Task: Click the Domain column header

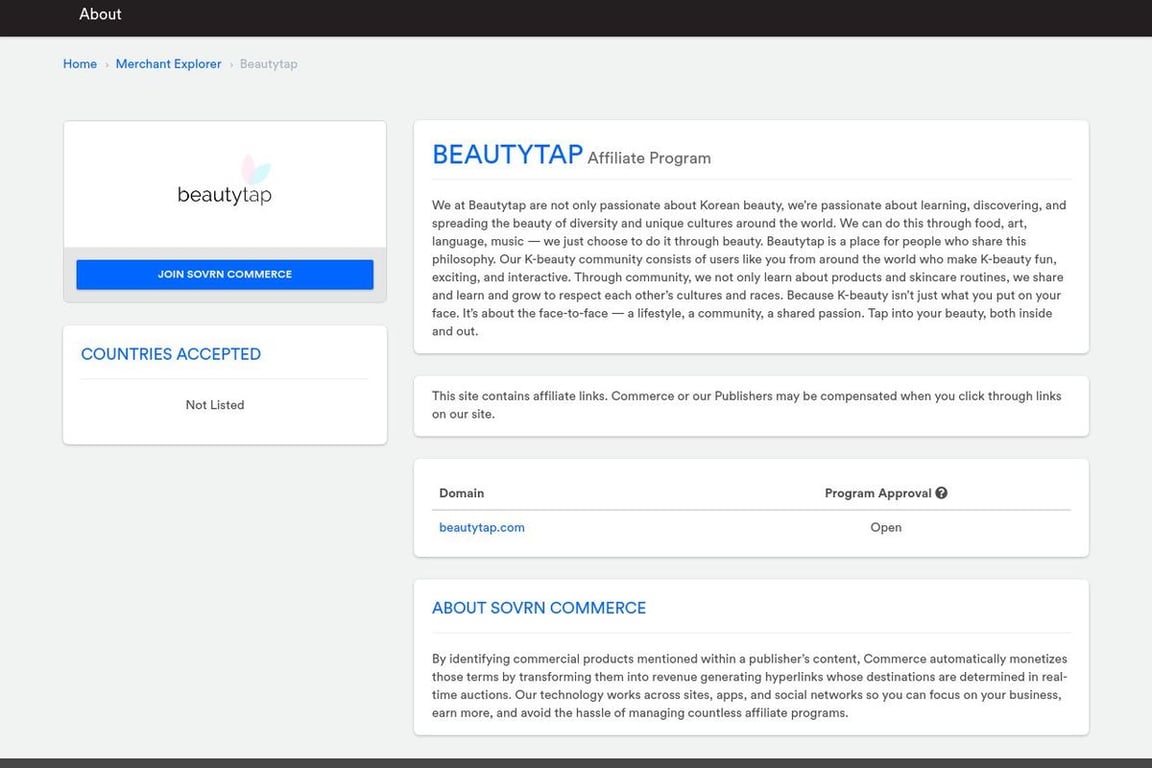Action: tap(461, 493)
